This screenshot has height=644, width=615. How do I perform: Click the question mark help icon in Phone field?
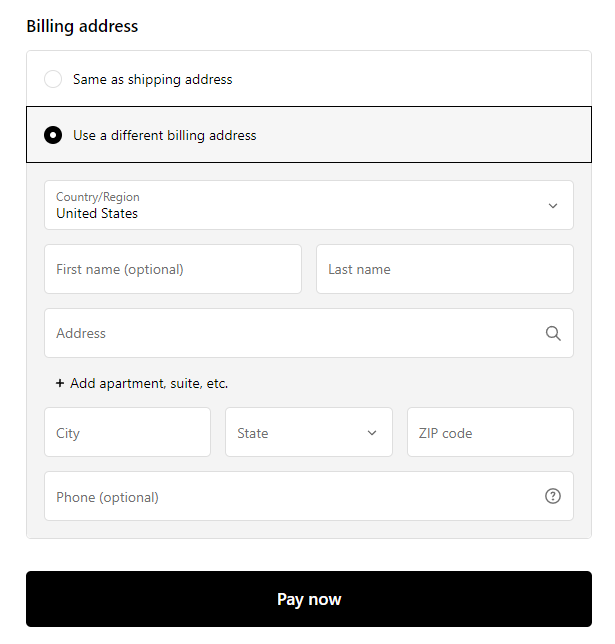tap(553, 497)
